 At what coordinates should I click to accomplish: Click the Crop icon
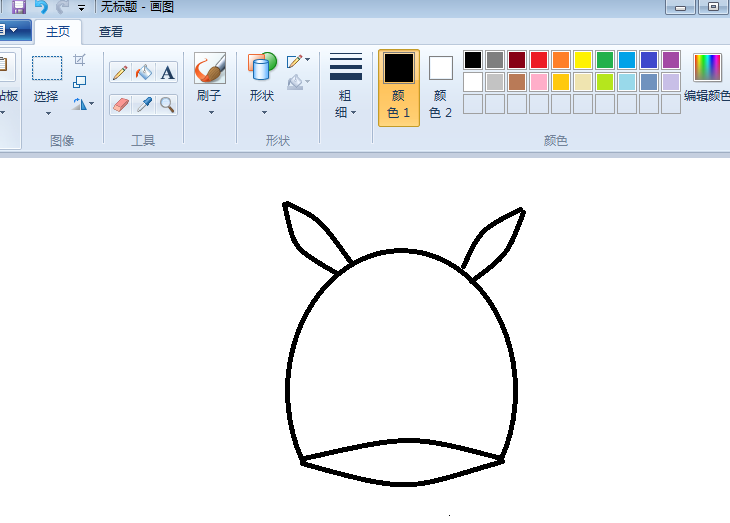pyautogui.click(x=80, y=60)
